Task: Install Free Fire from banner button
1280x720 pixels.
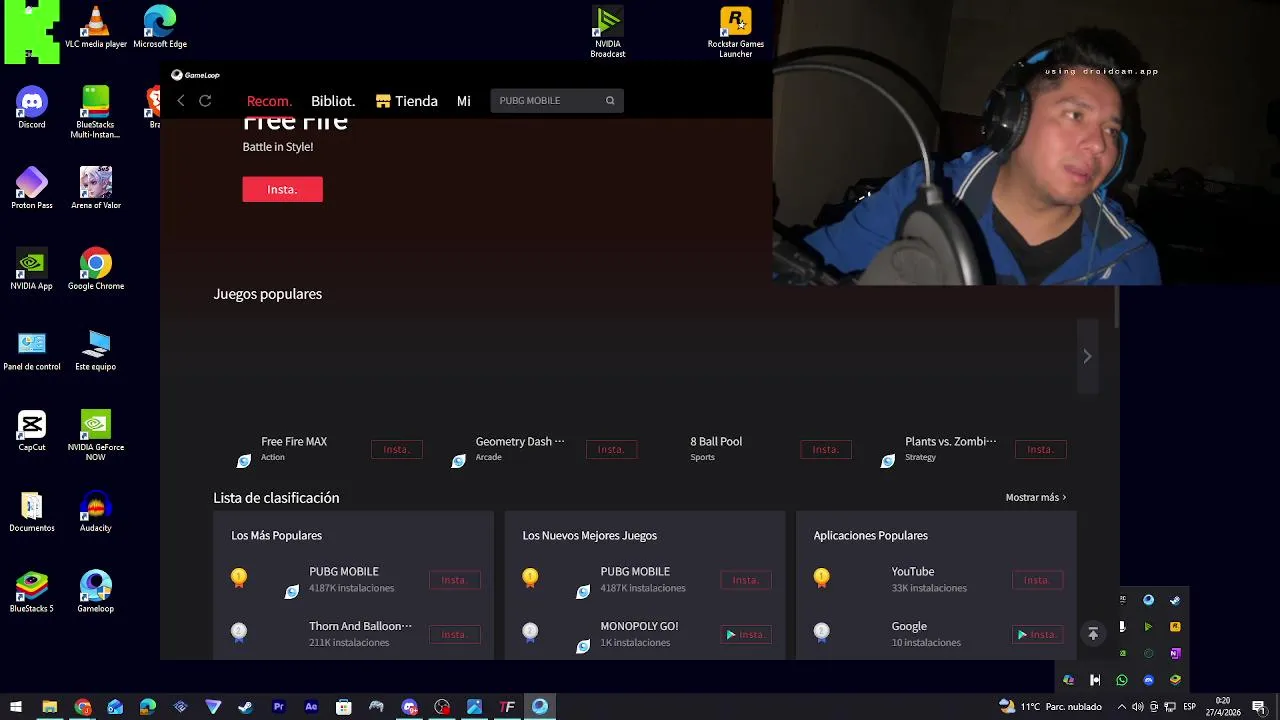Action: coord(282,189)
